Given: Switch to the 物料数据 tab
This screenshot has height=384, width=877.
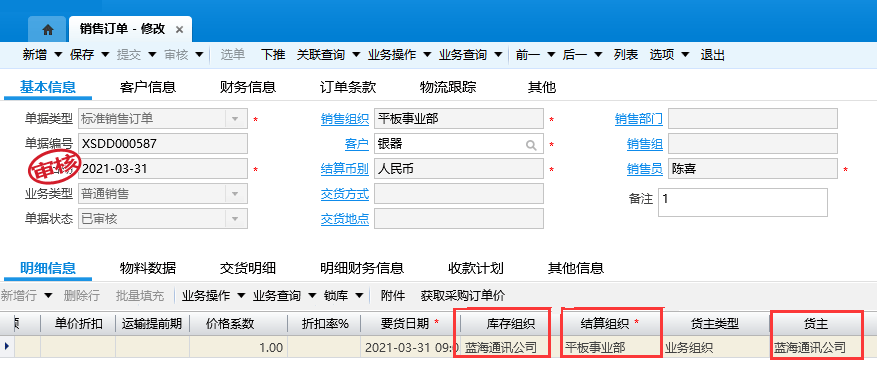Looking at the screenshot, I should click(148, 268).
